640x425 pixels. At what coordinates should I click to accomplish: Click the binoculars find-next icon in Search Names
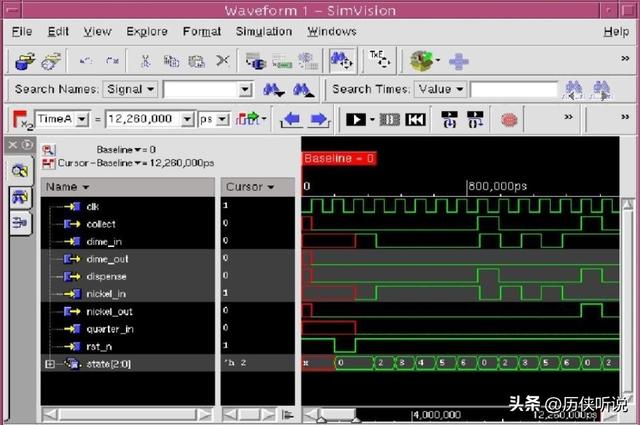(x=273, y=90)
